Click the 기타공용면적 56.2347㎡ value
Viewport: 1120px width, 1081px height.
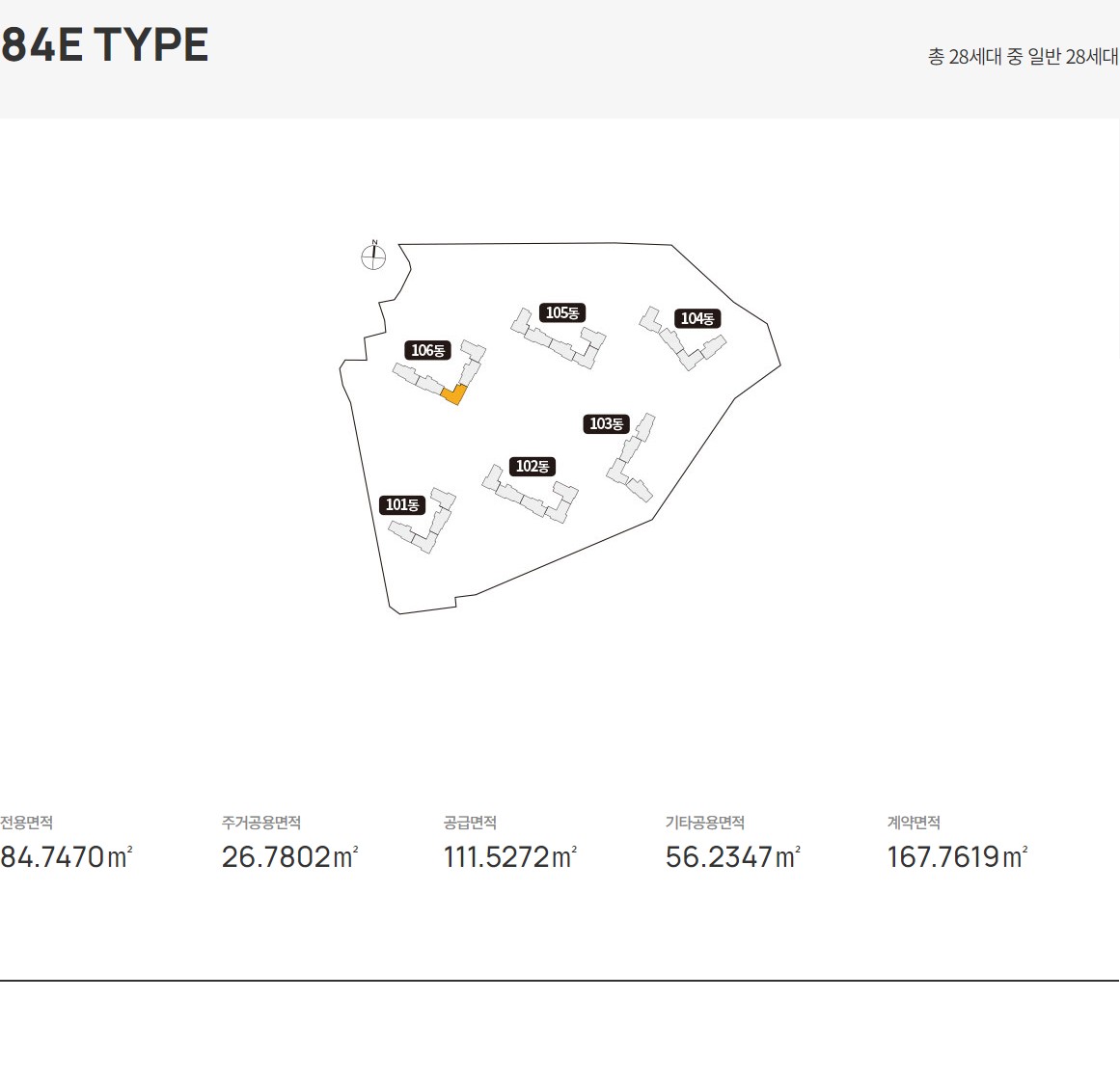733,857
